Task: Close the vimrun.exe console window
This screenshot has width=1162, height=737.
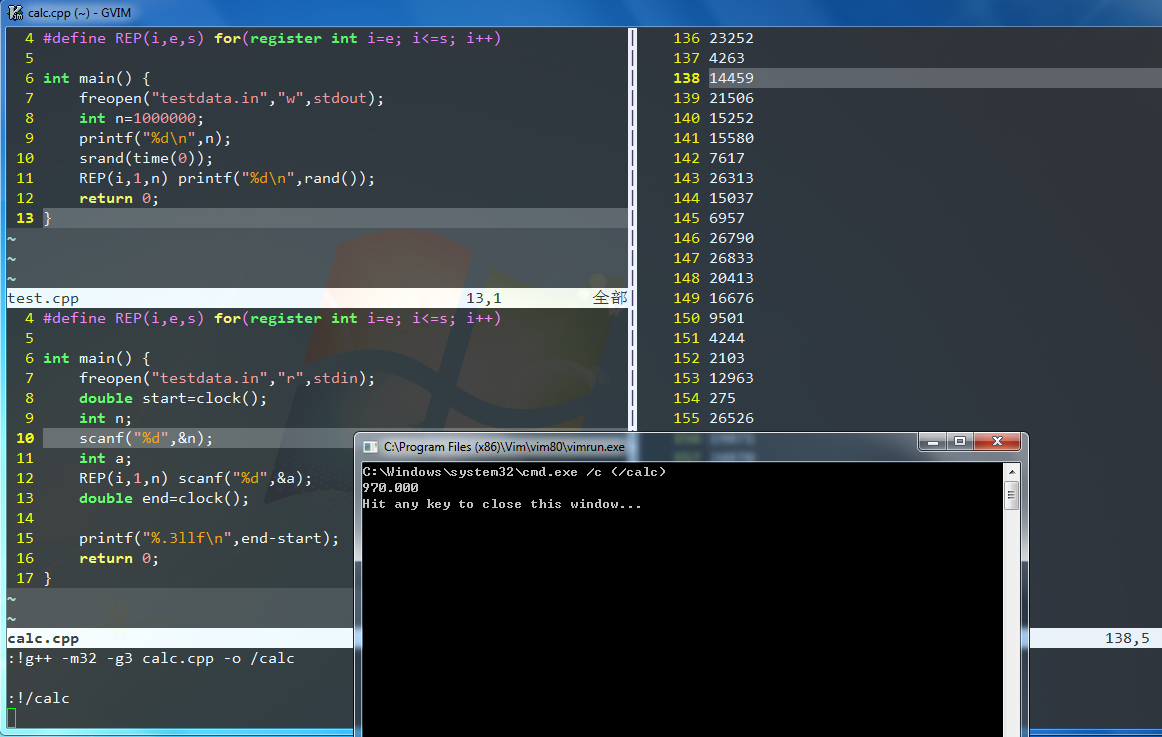Action: 997,442
